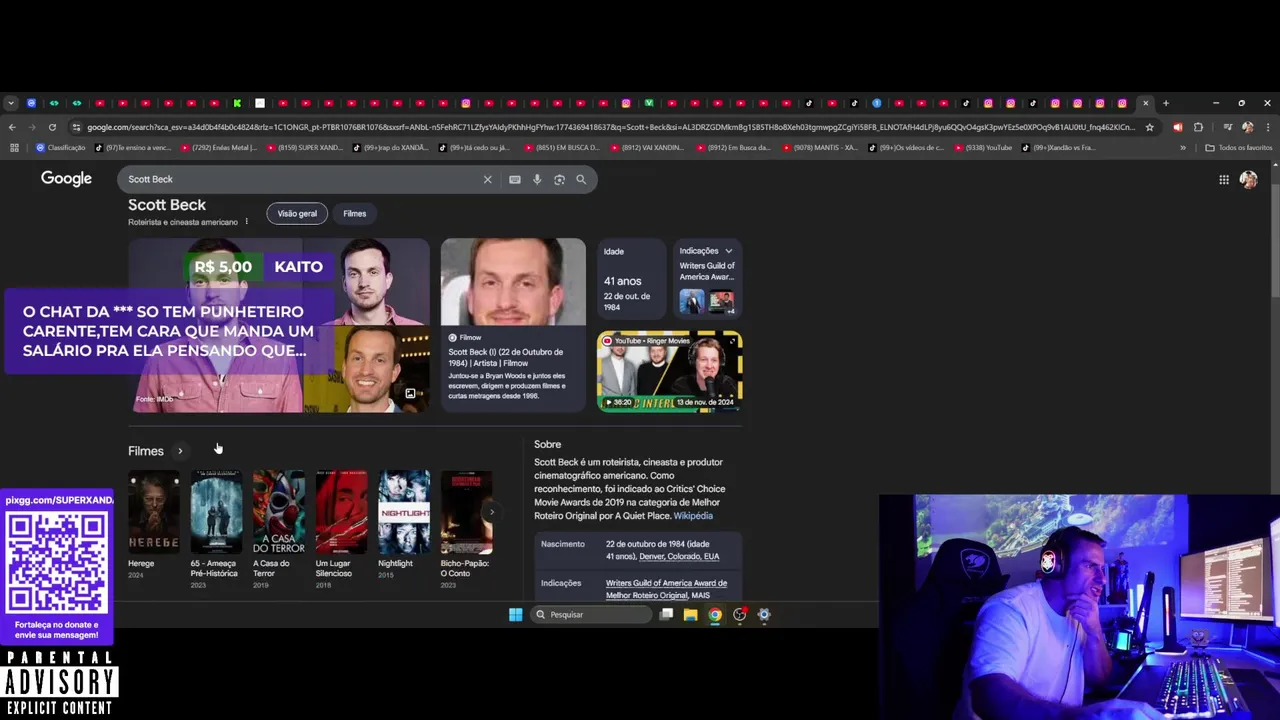Open the three-dot menu beside Scott Beck subtitle

[x=246, y=222]
